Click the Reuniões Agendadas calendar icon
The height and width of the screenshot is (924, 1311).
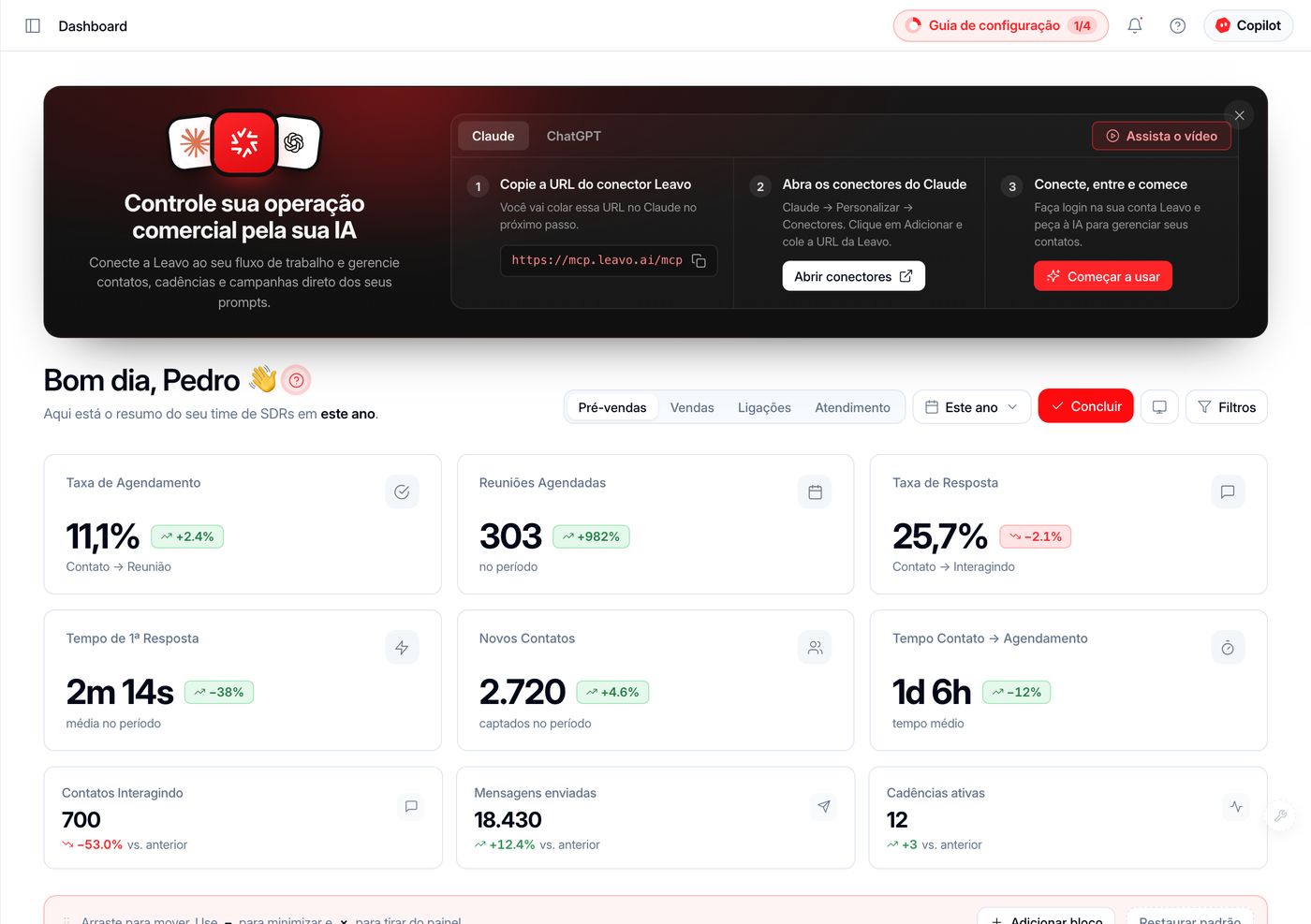click(815, 491)
